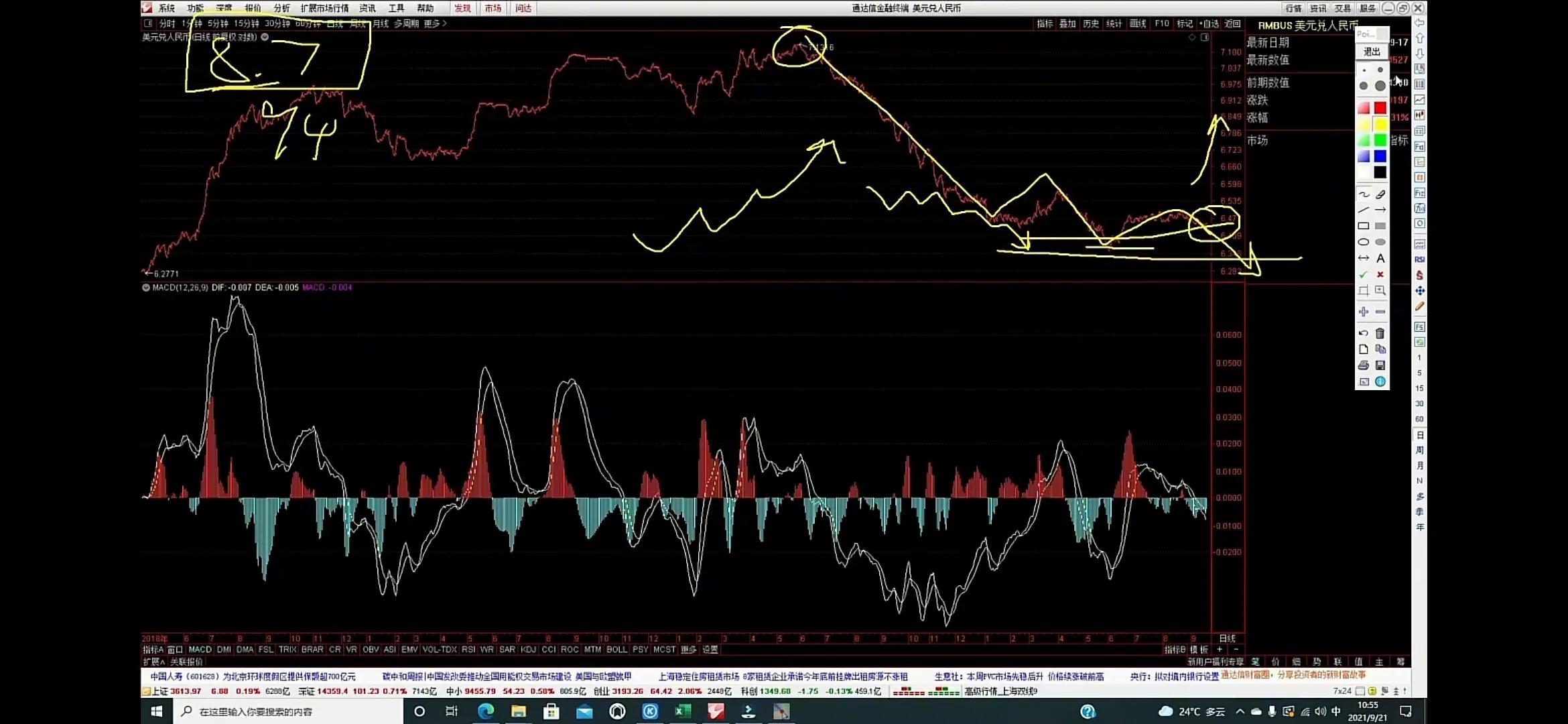The height and width of the screenshot is (724, 1568).
Task: Open the 扩展市场行情 menu
Action: tap(324, 8)
